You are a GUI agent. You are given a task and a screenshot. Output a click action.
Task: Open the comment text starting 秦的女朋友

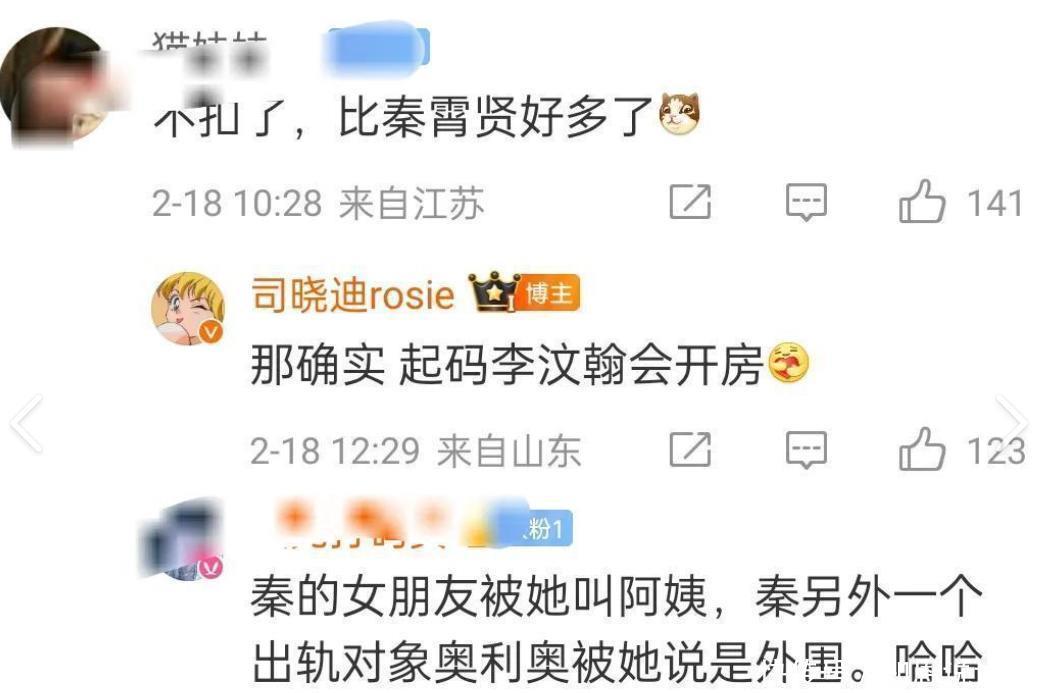tap(616, 629)
